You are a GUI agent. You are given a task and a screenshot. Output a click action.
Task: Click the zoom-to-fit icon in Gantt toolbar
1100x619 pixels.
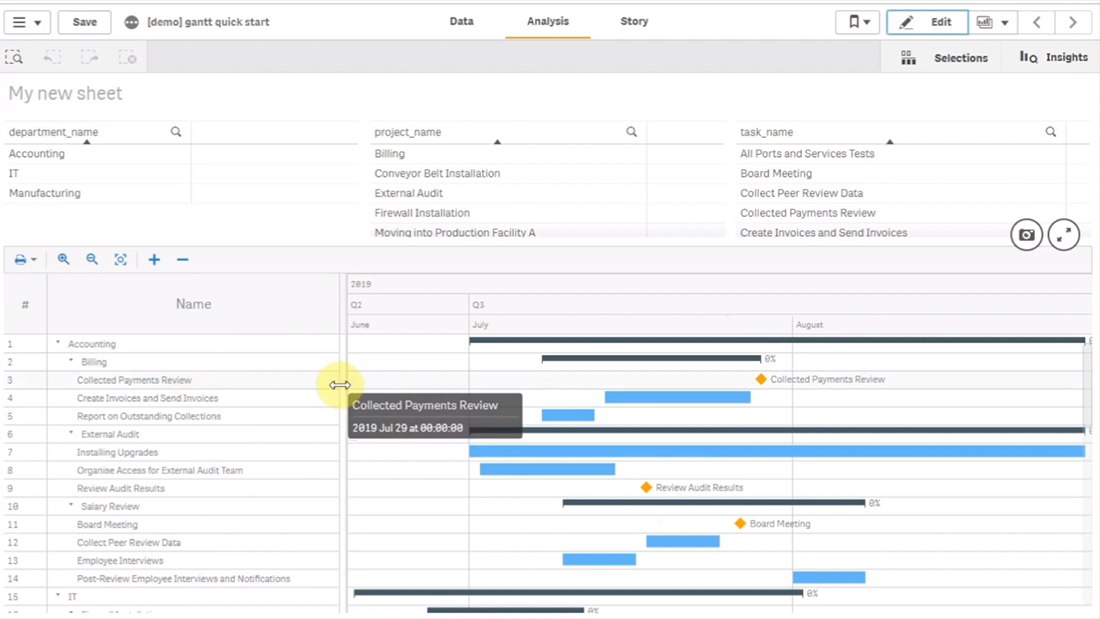click(x=121, y=260)
